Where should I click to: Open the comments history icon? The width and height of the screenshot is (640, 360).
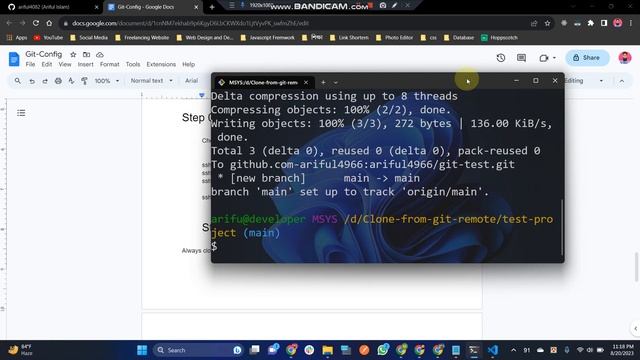tap(521, 58)
